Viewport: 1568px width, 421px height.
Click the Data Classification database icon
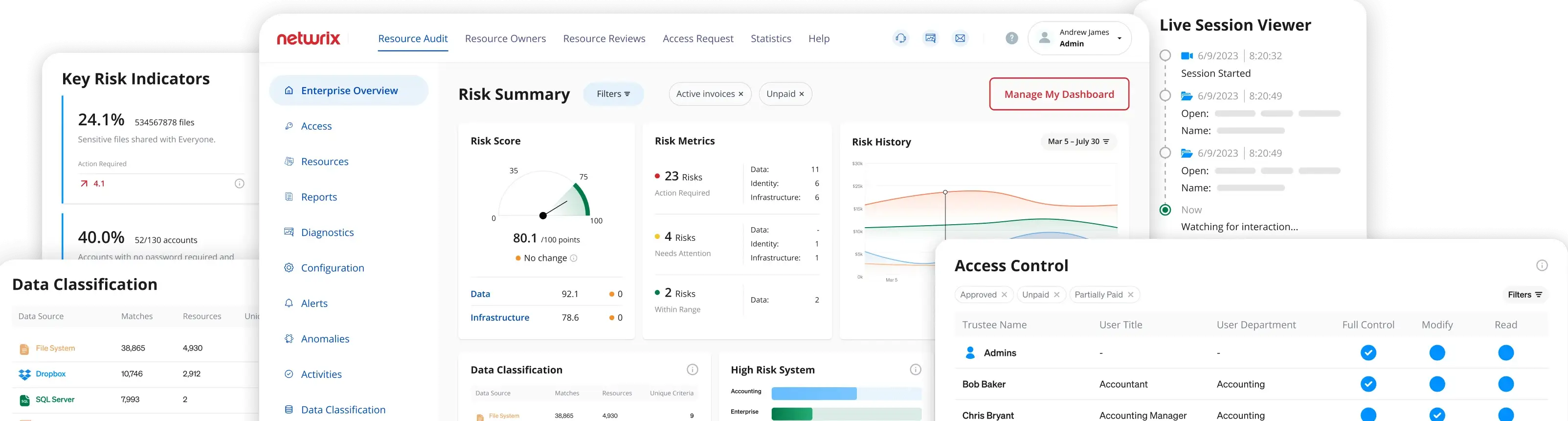click(x=289, y=409)
